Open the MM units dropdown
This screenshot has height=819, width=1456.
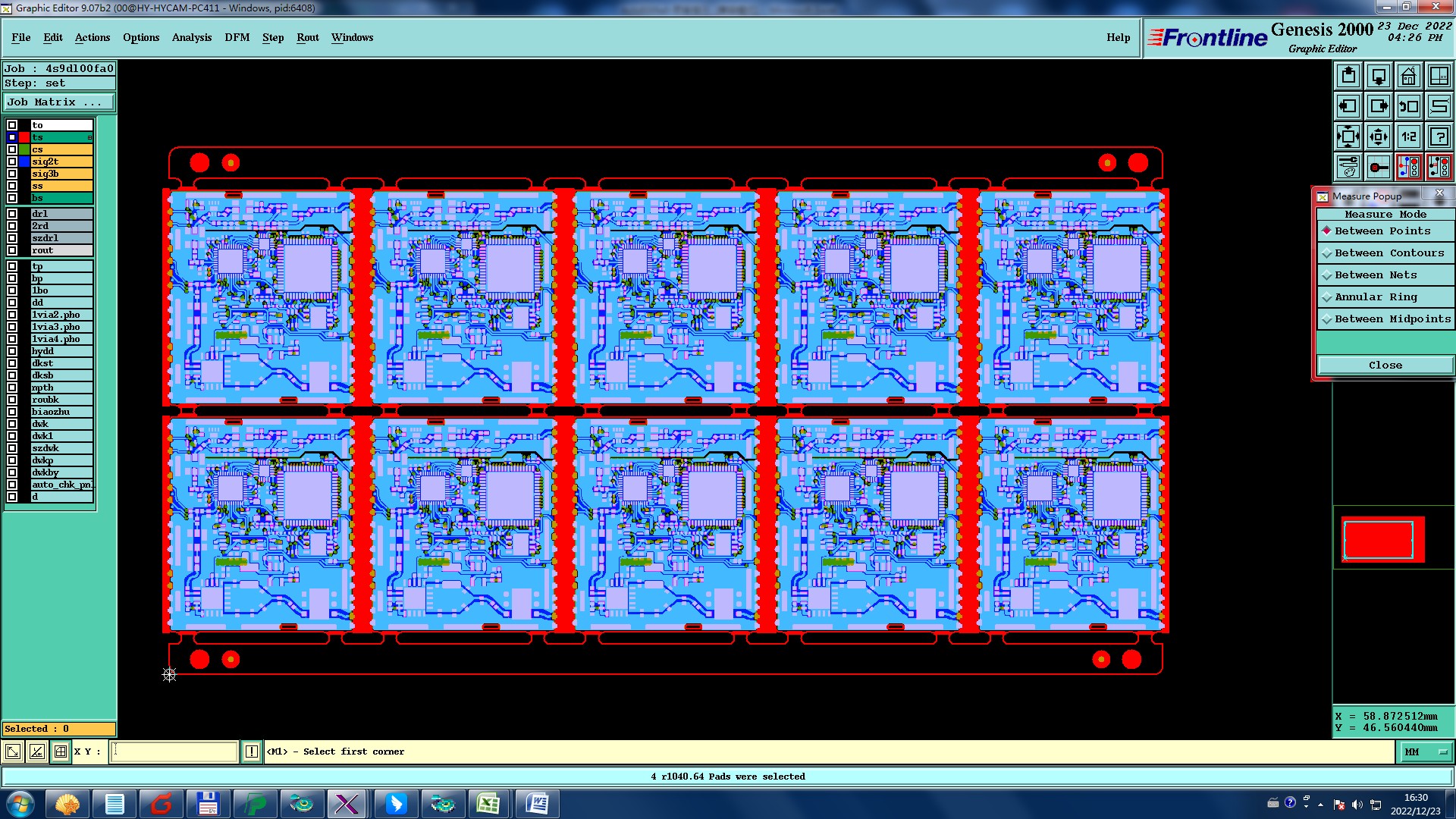click(x=1426, y=752)
